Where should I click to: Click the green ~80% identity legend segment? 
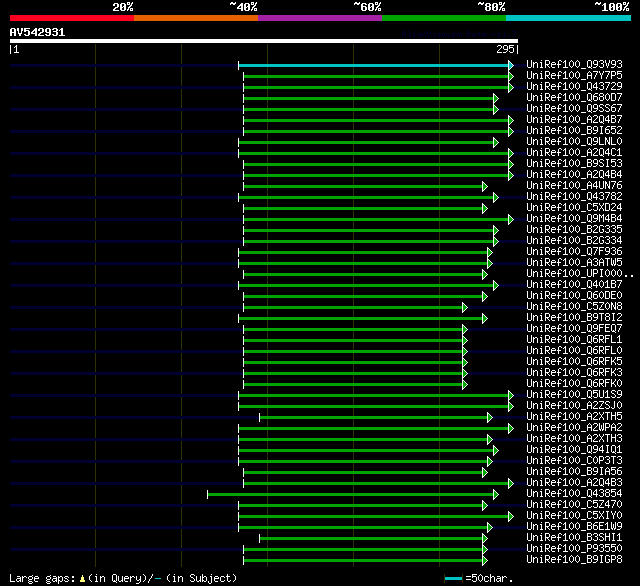pos(444,18)
